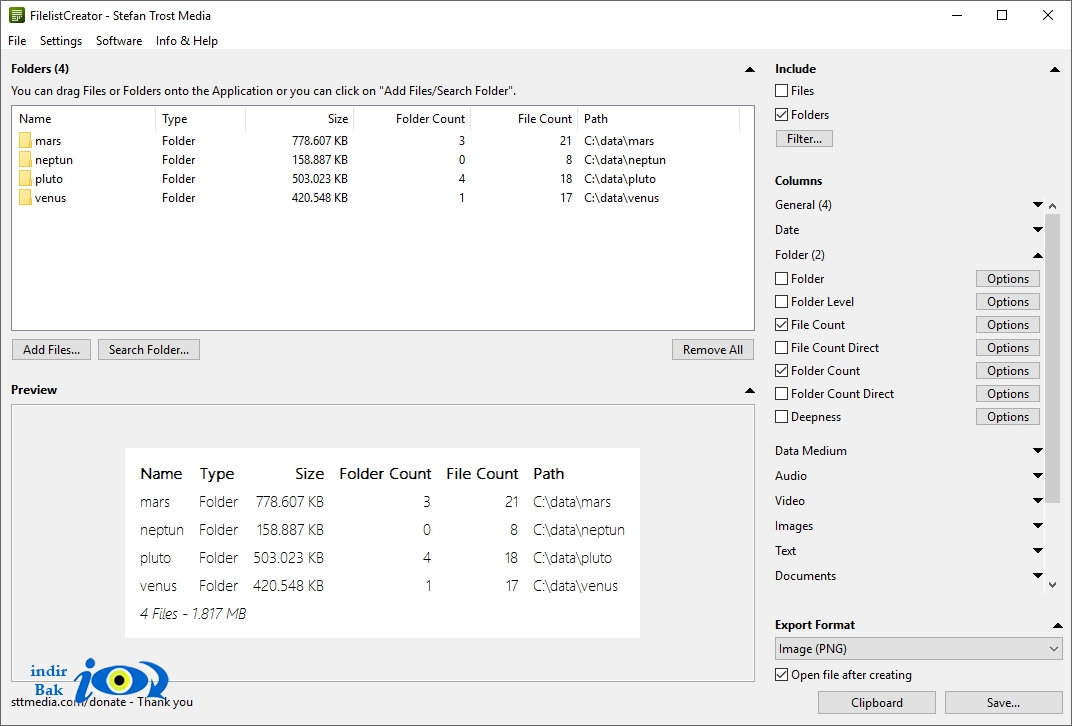Open the File menu

pos(17,41)
